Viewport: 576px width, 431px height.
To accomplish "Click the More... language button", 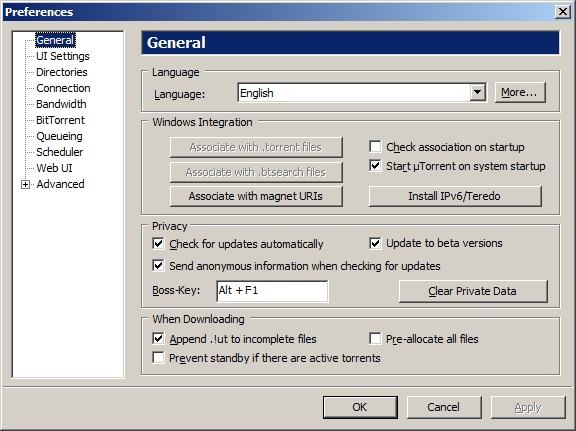I will pos(520,93).
